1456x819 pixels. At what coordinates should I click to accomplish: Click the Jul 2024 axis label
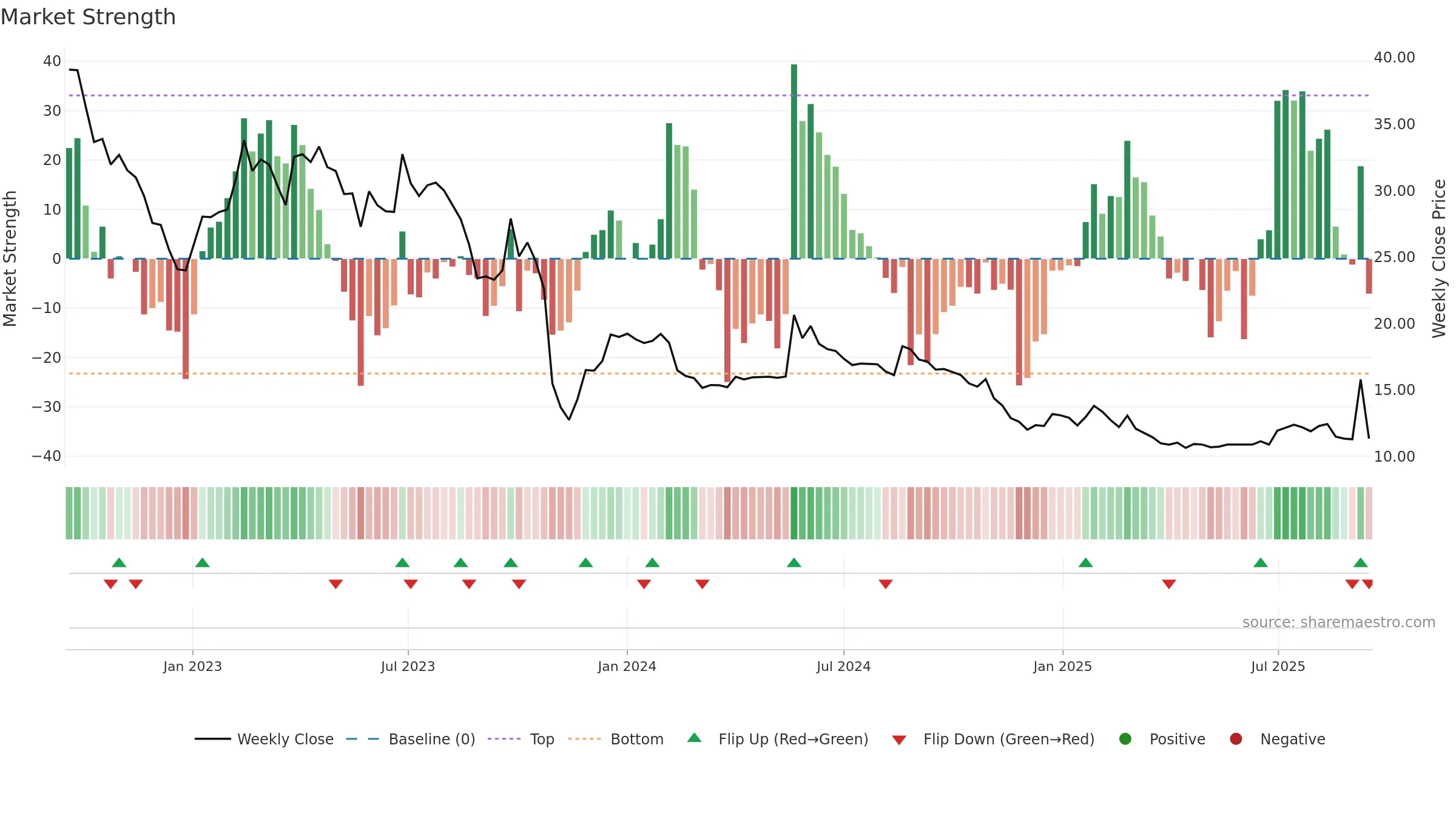pos(843,666)
